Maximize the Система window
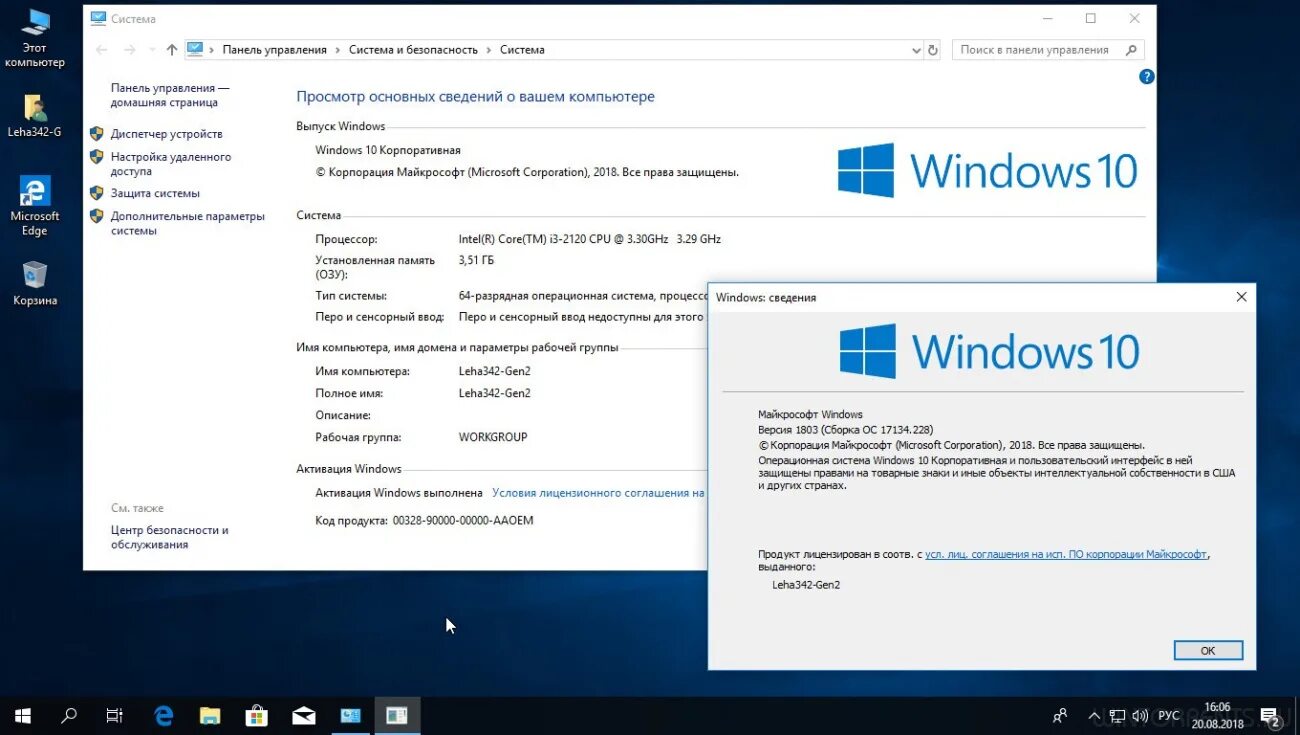This screenshot has width=1300, height=735. (x=1090, y=18)
